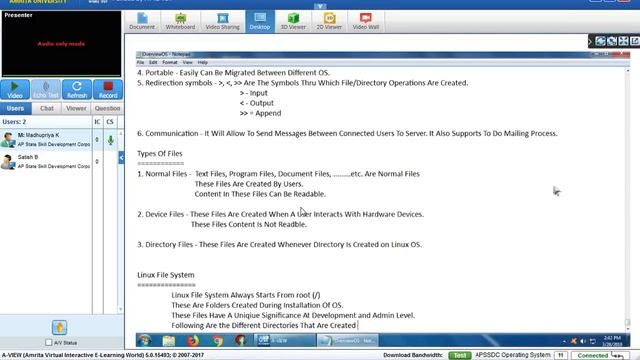Expand the top header drop-down arrow

click(x=320, y=6)
